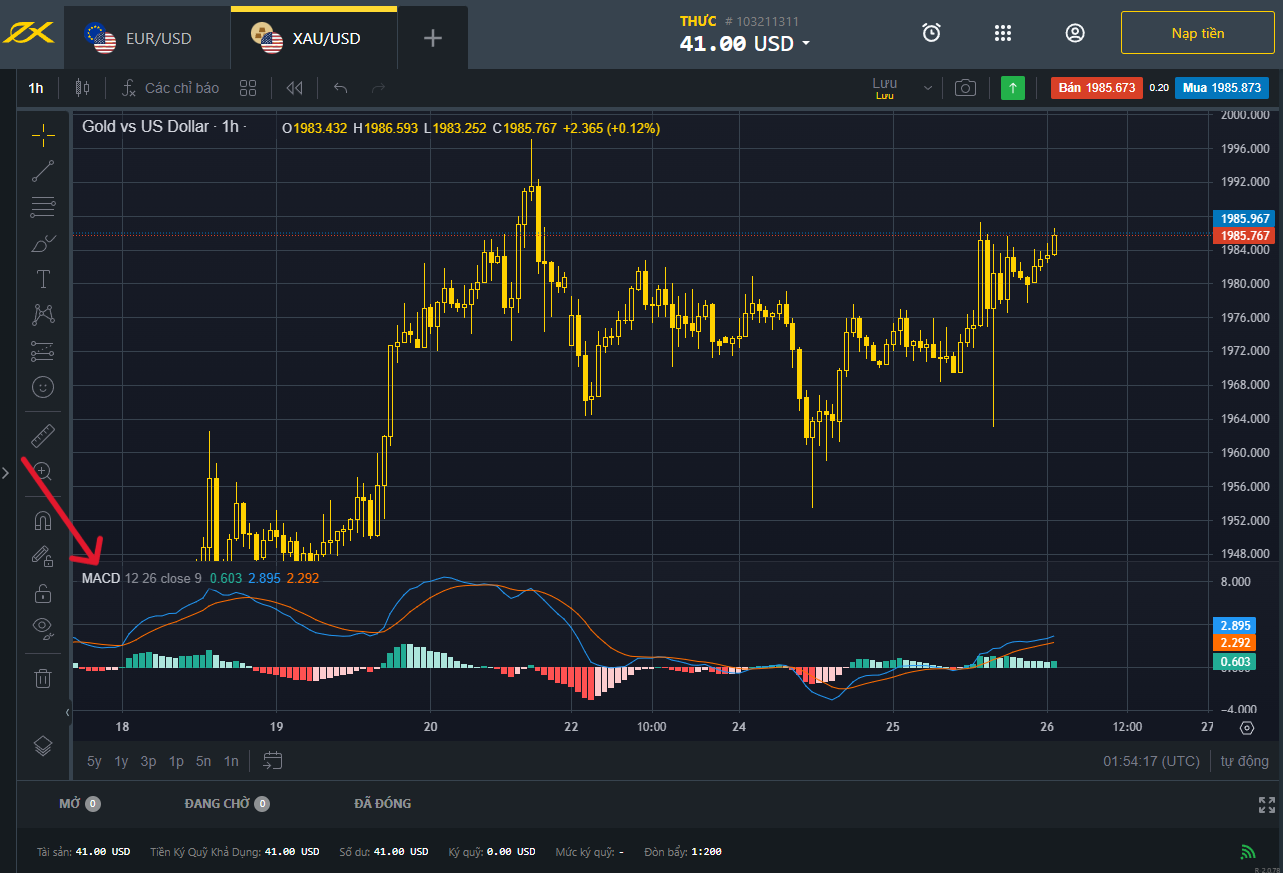This screenshot has width=1283, height=873.
Task: Change the 1h timeframe selector
Action: click(x=36, y=88)
